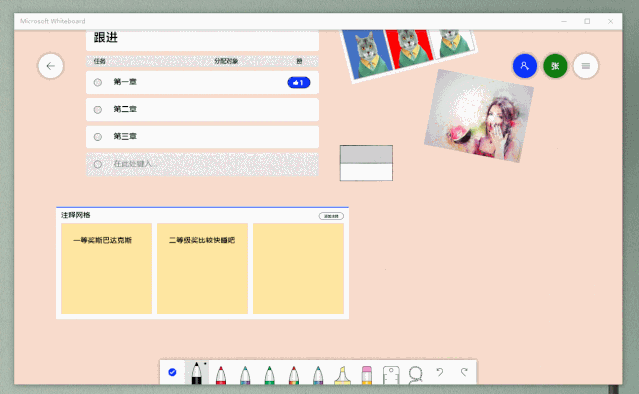This screenshot has height=394, width=639.
Task: Click the 分配对象 column header
Action: [x=226, y=61]
